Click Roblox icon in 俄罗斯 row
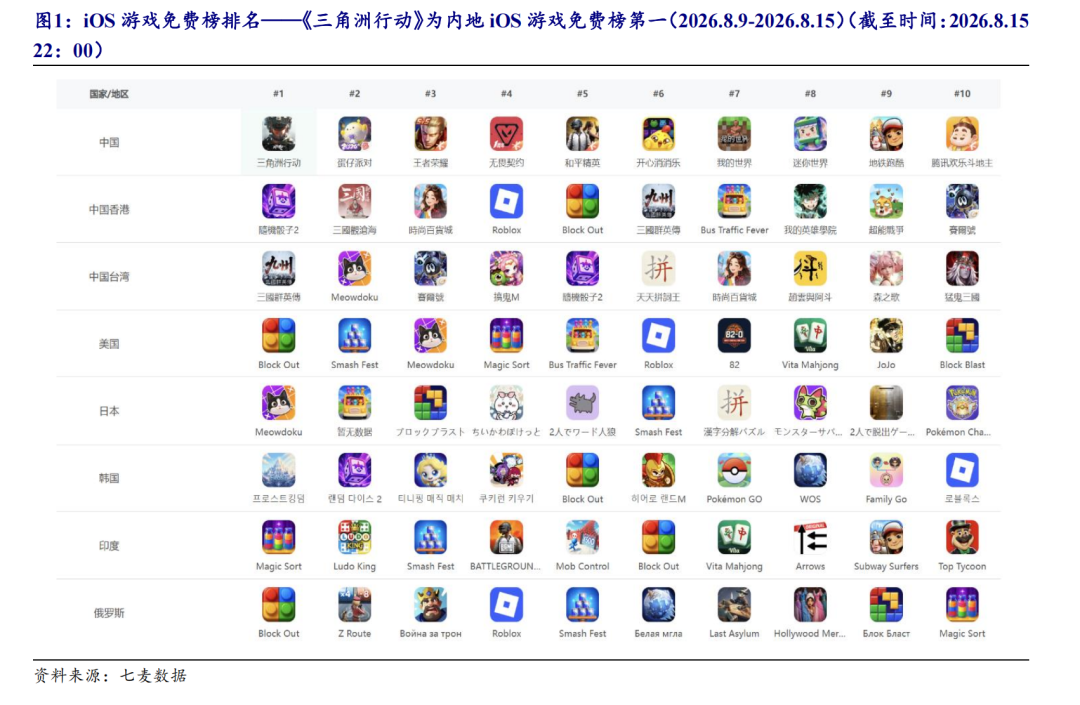This screenshot has width=1080, height=705. (x=506, y=604)
